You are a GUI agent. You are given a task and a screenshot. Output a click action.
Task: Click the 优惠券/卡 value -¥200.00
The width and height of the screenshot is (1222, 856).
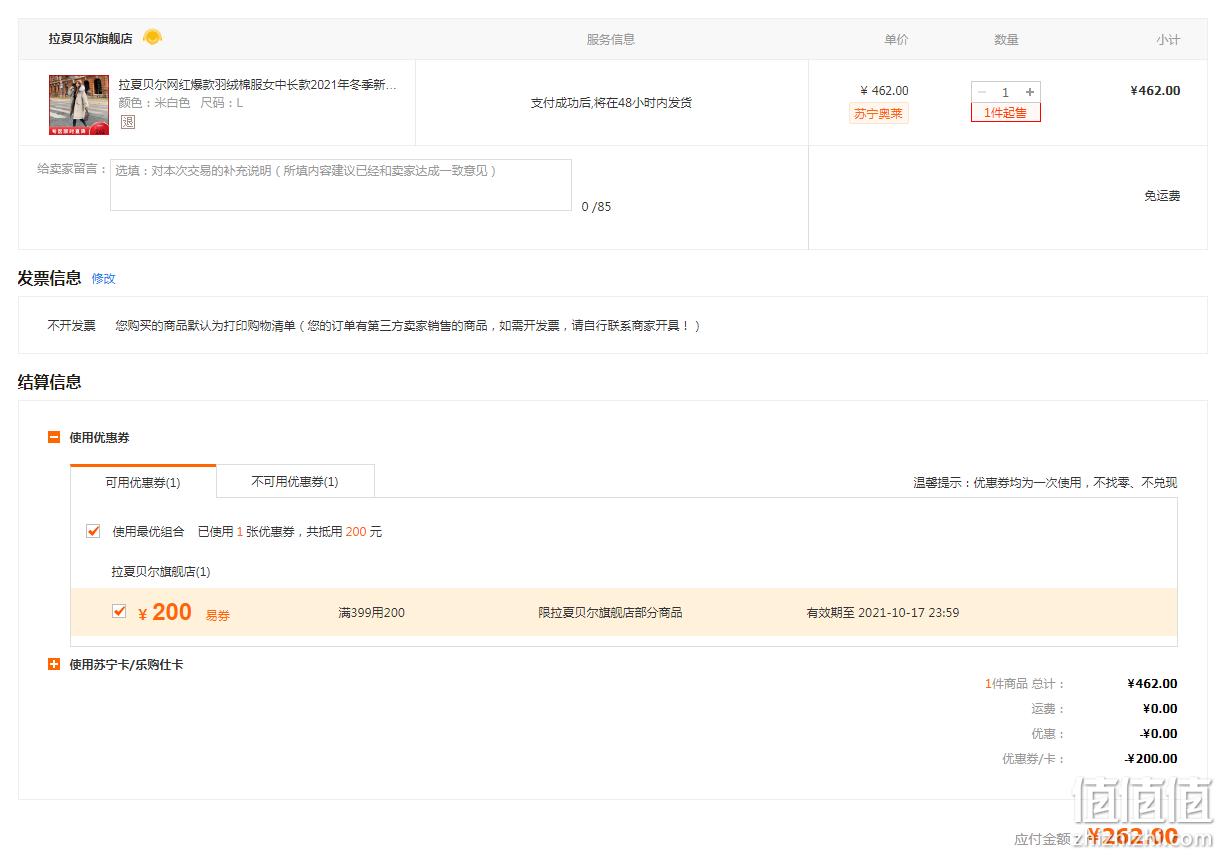pos(1152,759)
